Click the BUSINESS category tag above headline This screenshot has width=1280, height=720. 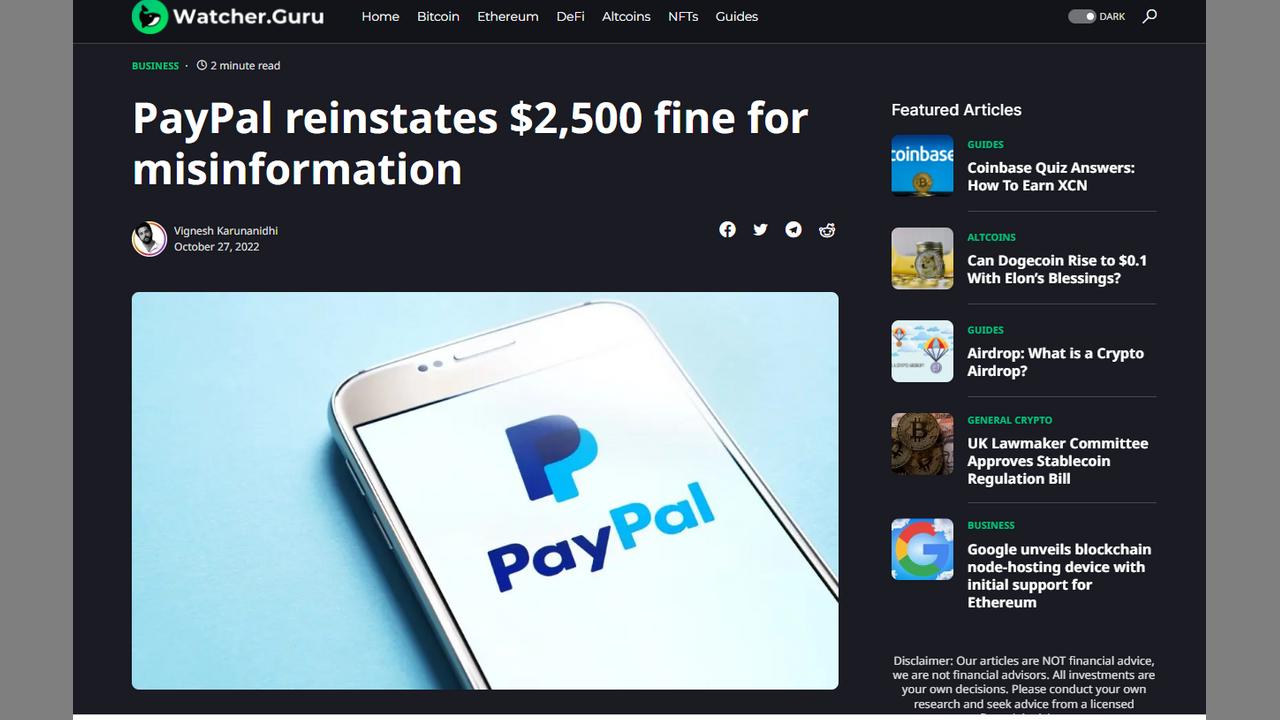(155, 66)
